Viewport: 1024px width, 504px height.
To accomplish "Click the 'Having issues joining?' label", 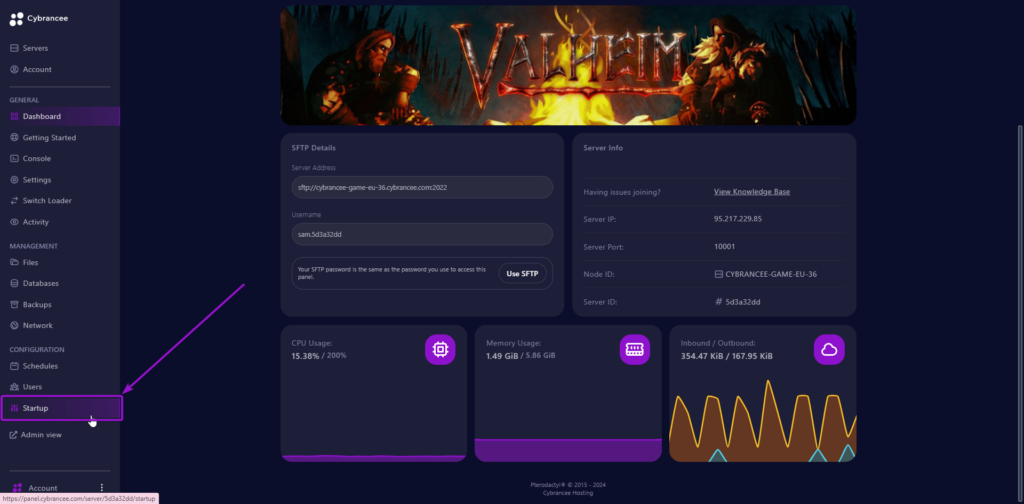I will [622, 192].
